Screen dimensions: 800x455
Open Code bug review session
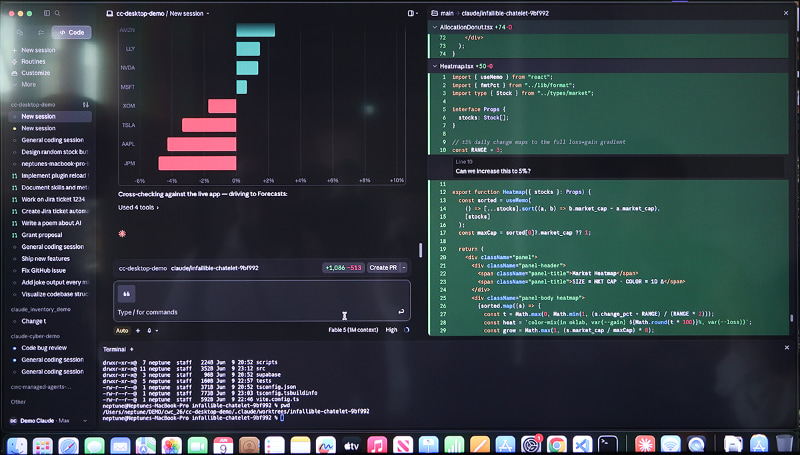coord(50,348)
